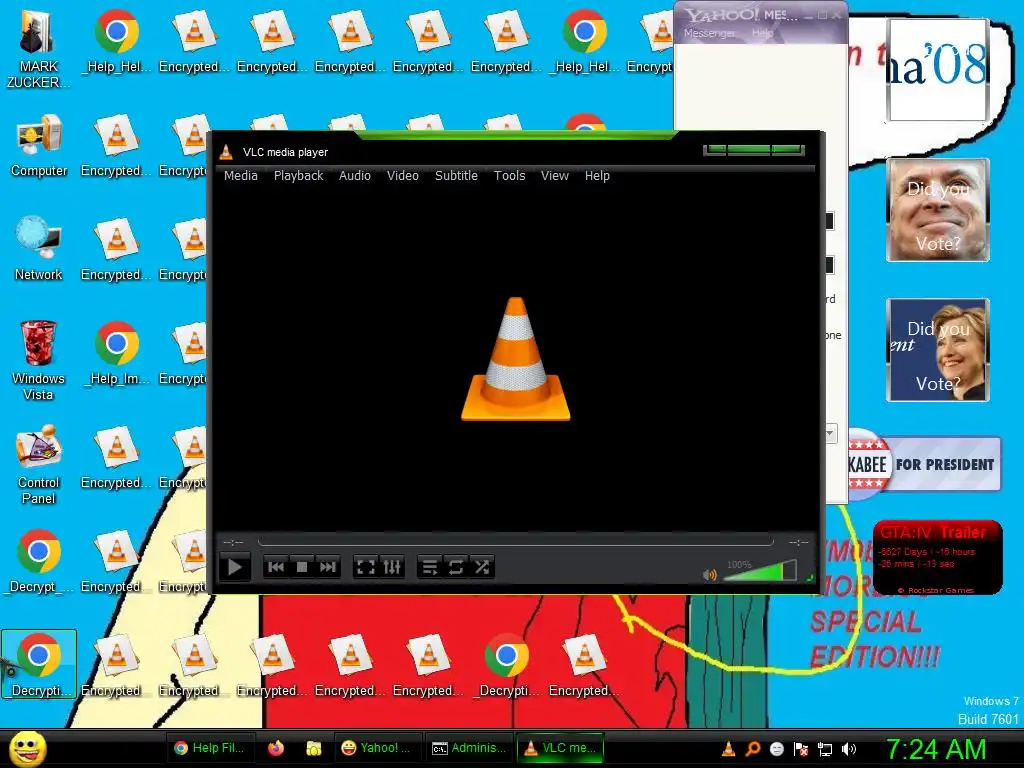The width and height of the screenshot is (1024, 768).
Task: Stop playback using the VLC Stop button
Action: pos(302,567)
